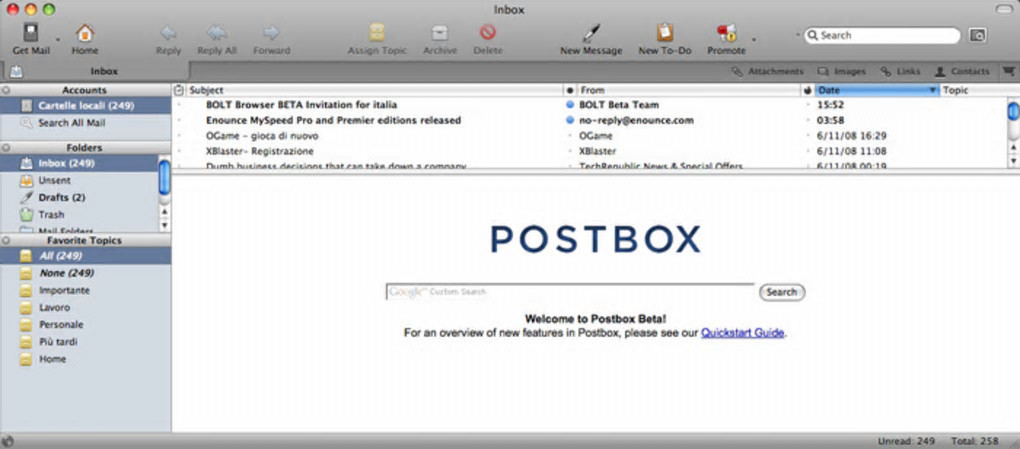Click the status bar activity icon
The image size is (1020, 449).
point(8,441)
